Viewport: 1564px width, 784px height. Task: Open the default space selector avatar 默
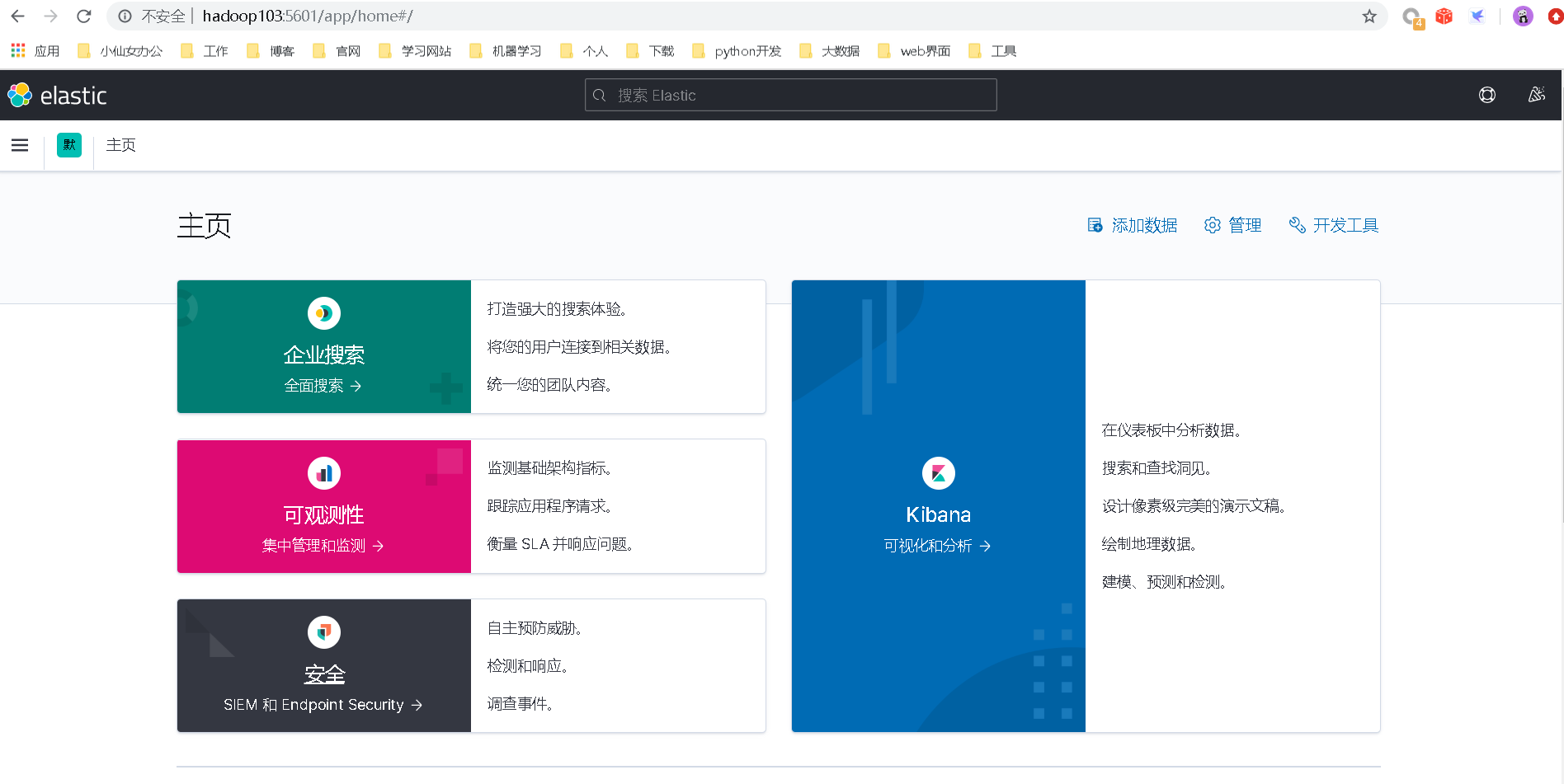tap(69, 145)
